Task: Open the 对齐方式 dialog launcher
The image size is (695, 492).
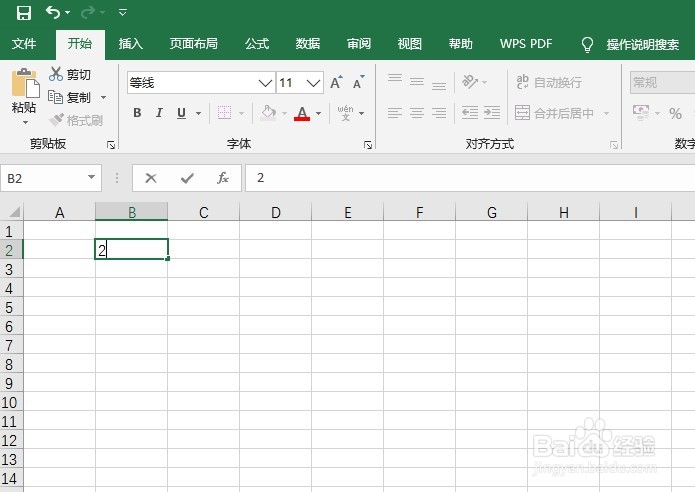Action: (x=614, y=145)
